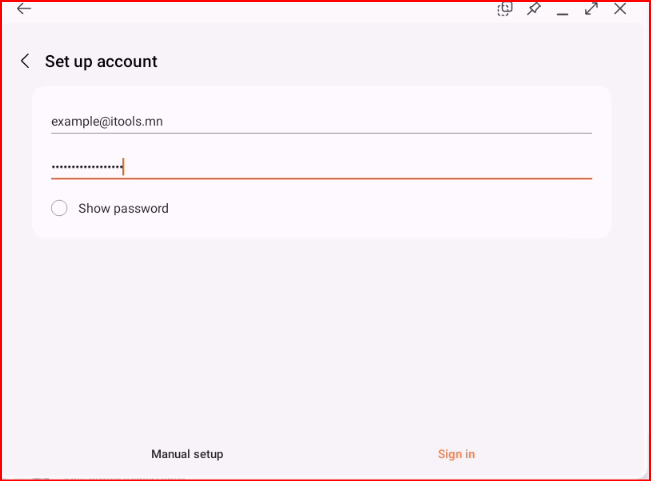Image resolution: width=651 pixels, height=481 pixels.
Task: Click inside the masked password field
Action: pyautogui.click(x=321, y=167)
